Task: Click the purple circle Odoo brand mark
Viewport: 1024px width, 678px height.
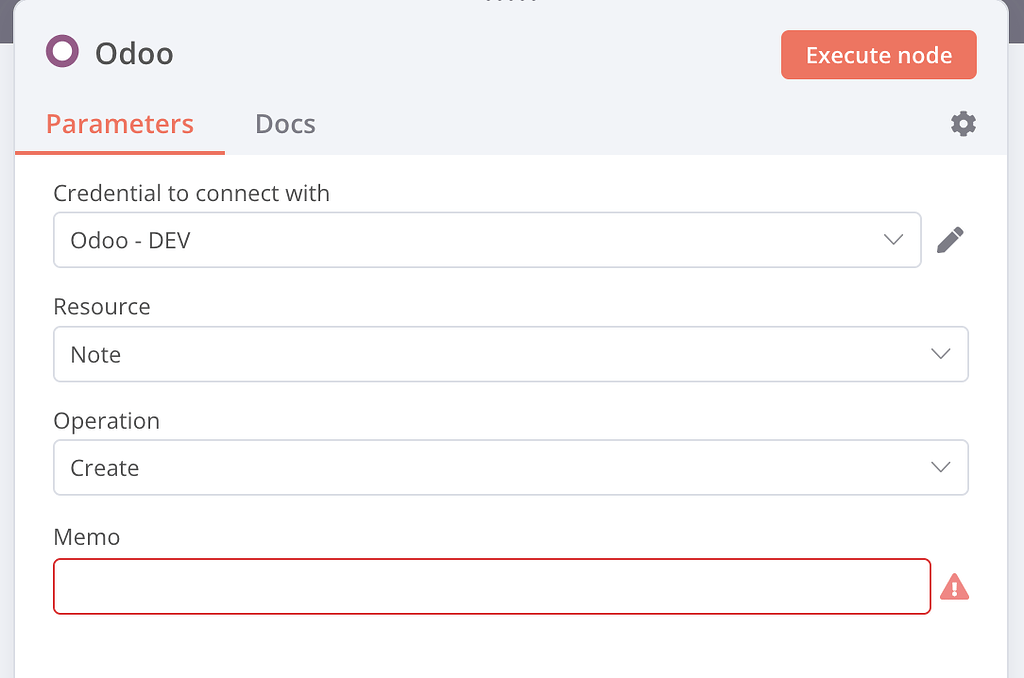Action: [62, 49]
